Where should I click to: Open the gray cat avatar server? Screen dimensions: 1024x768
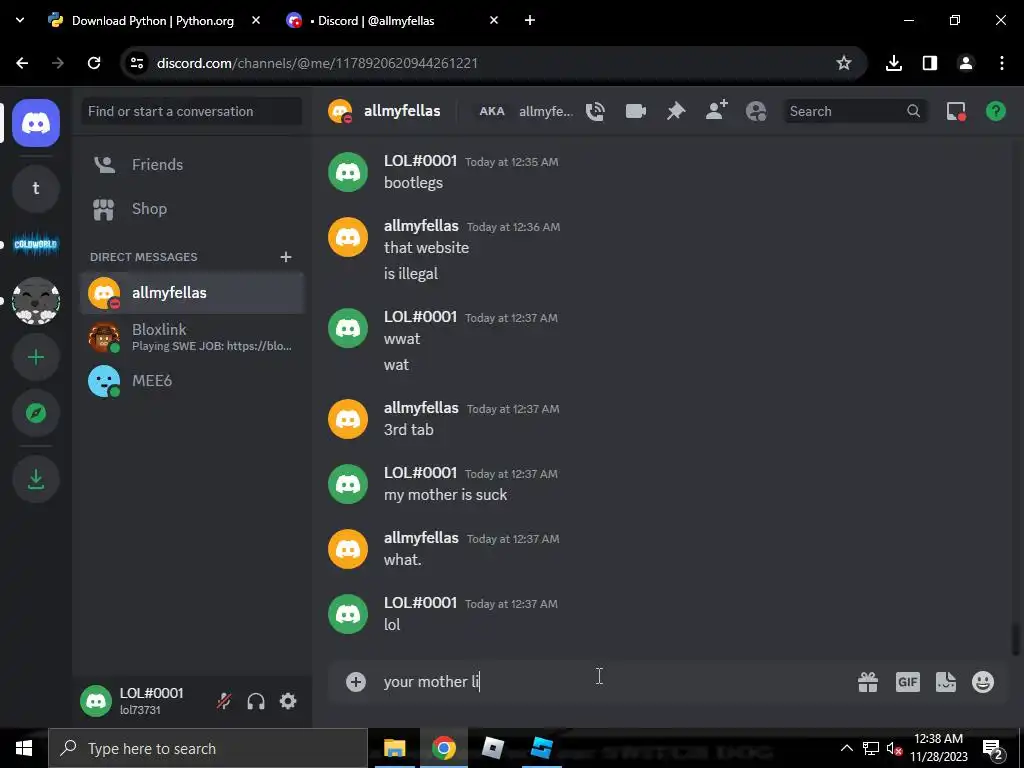click(36, 300)
